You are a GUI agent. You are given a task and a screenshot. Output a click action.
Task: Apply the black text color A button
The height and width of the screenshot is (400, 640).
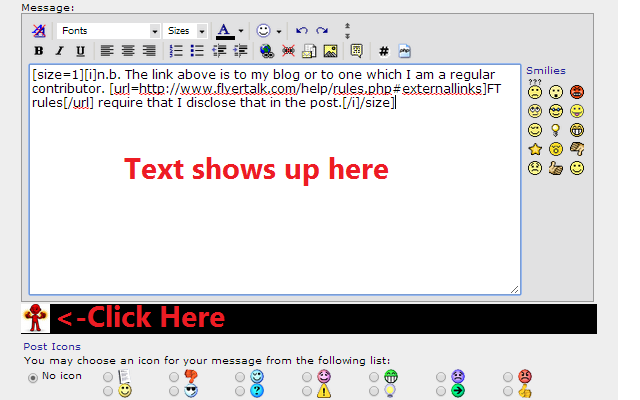tap(225, 31)
